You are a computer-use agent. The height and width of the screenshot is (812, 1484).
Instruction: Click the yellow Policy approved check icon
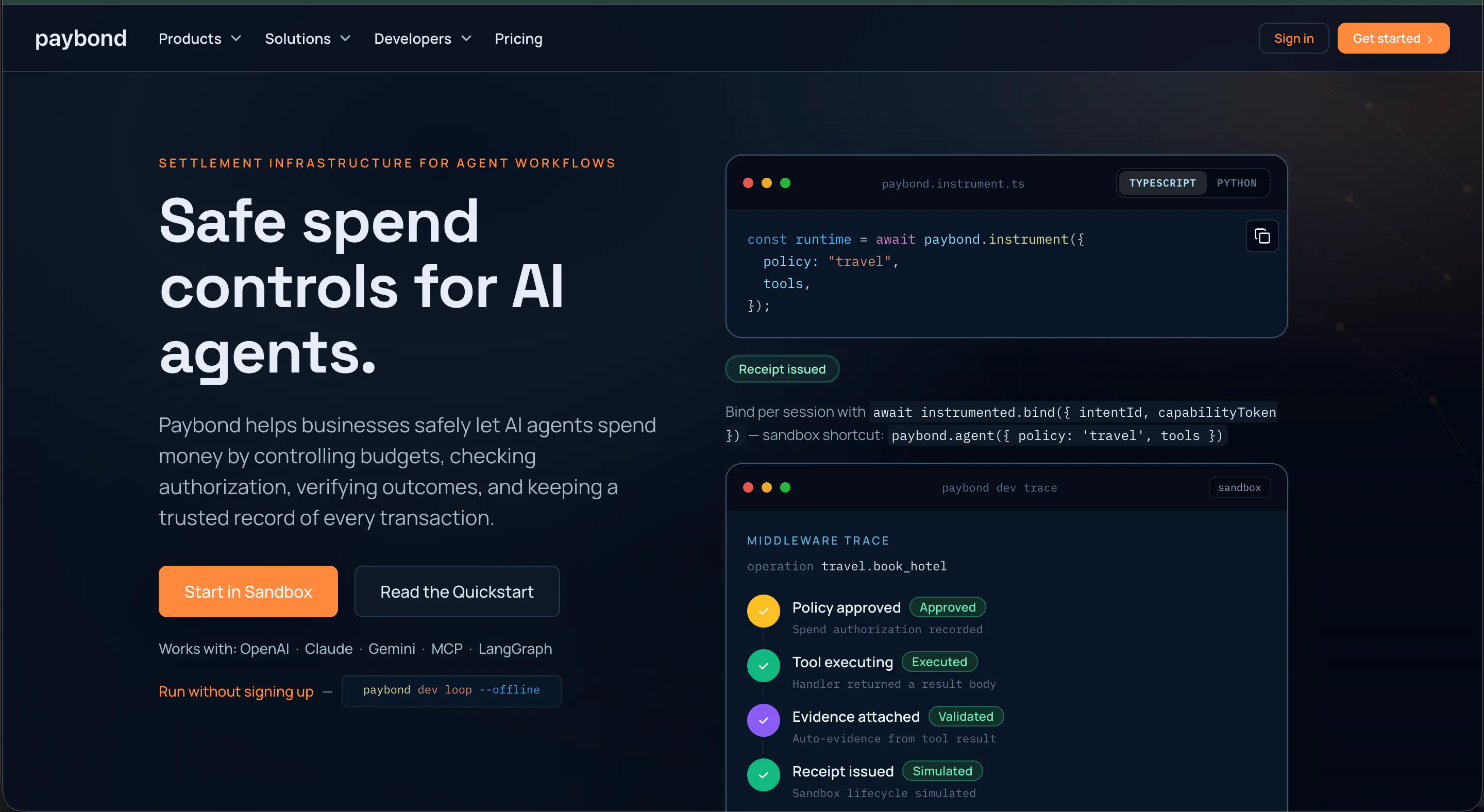pyautogui.click(x=763, y=611)
